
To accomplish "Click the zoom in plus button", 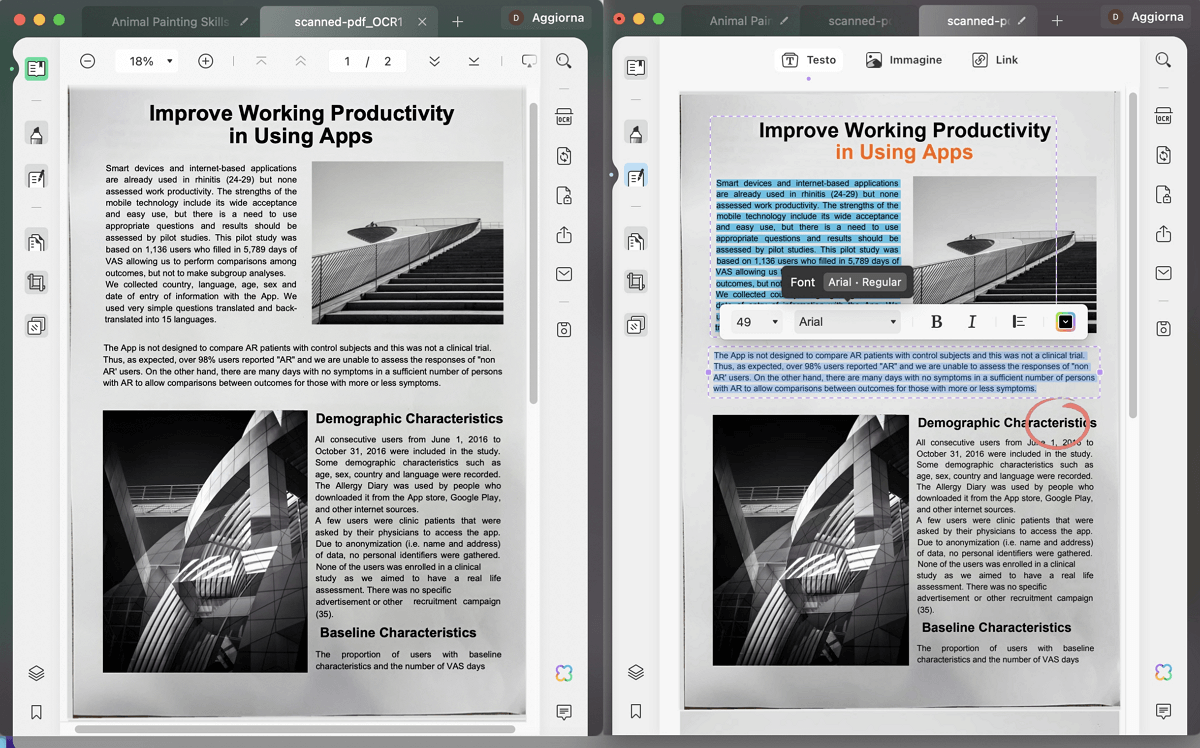I will [205, 61].
